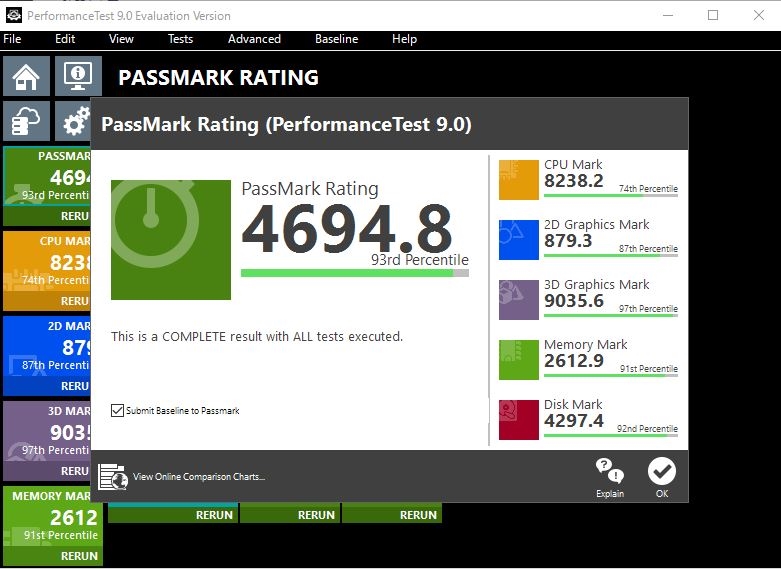781x569 pixels.
Task: Open the Home screen icon
Action: [x=26, y=76]
